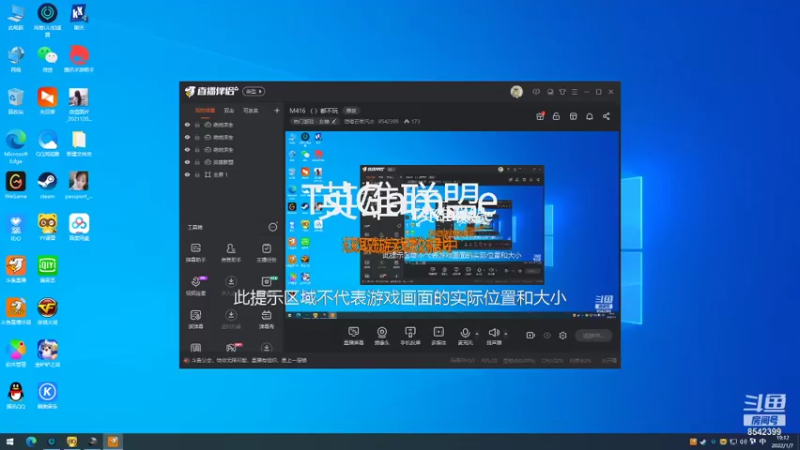Open Steam from the desktop

pyautogui.click(x=47, y=186)
